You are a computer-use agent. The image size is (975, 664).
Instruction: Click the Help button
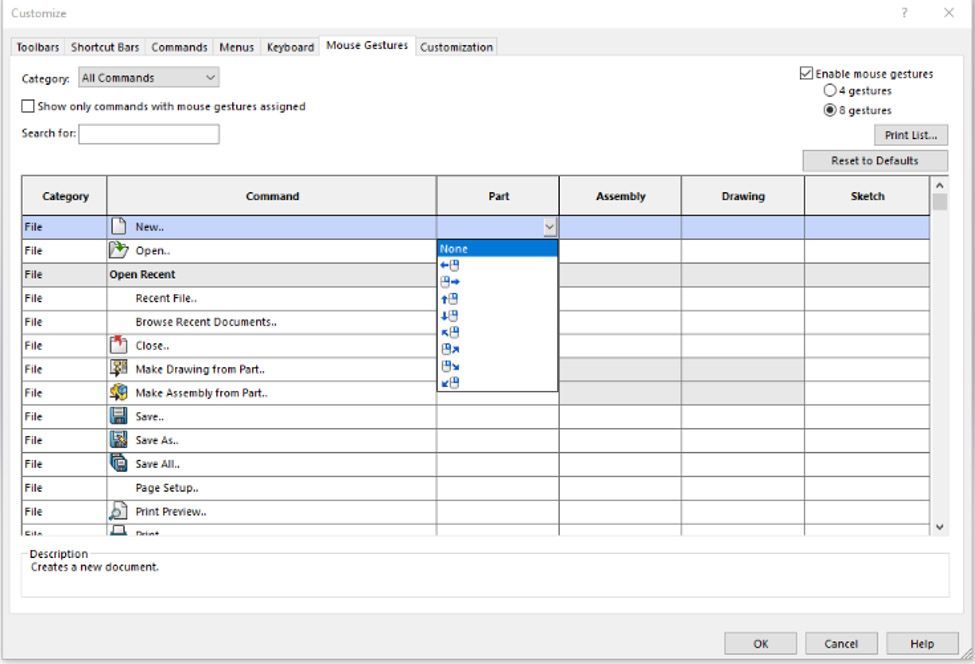click(922, 643)
